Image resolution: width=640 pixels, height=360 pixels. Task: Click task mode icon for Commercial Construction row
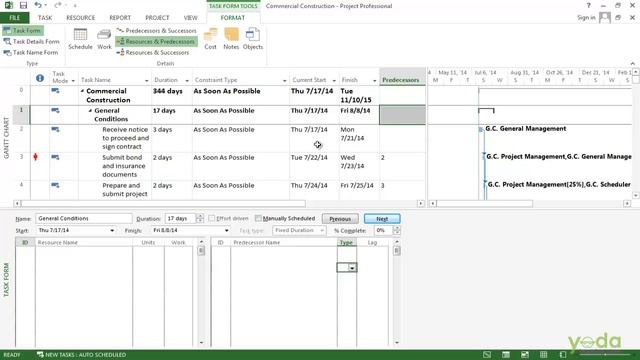point(55,91)
